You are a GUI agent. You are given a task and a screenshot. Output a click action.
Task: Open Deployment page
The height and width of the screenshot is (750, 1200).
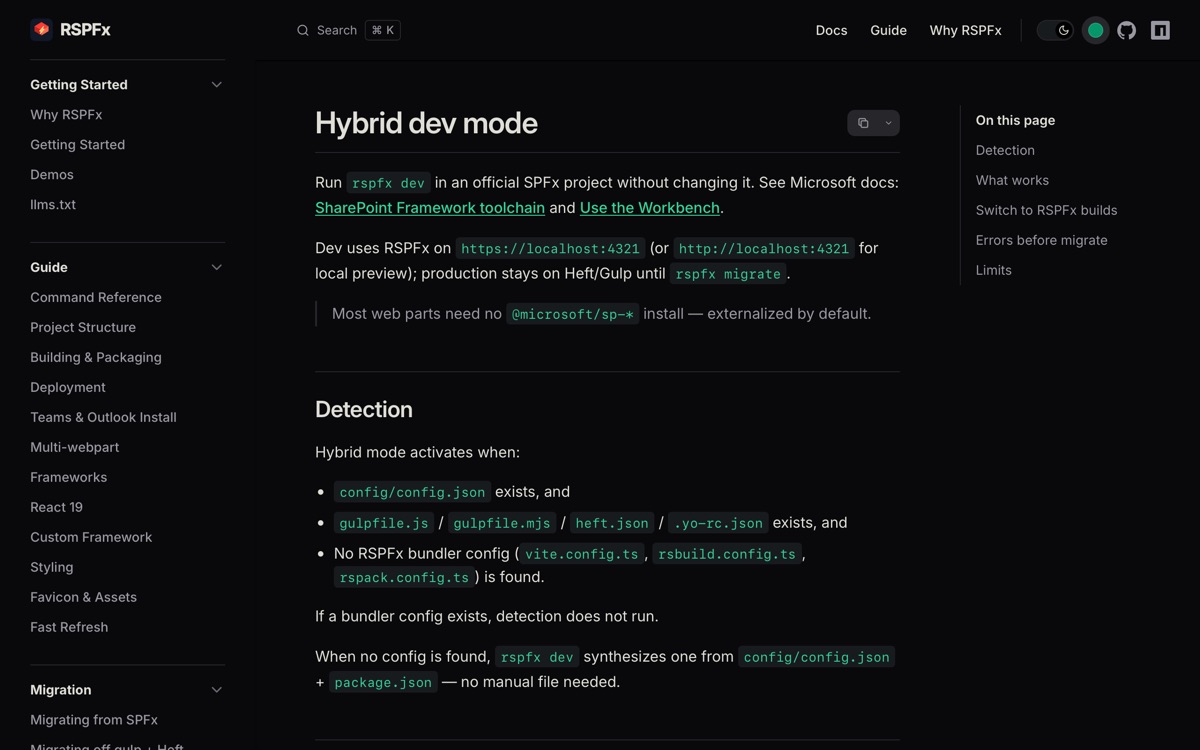[x=68, y=387]
